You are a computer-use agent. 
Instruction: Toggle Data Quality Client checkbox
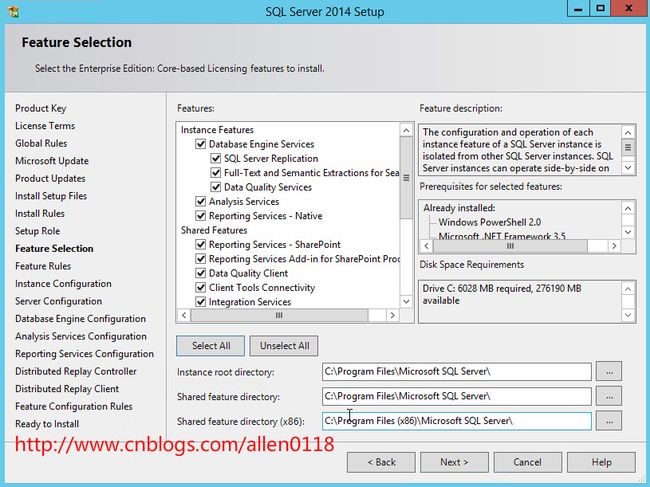(x=201, y=273)
